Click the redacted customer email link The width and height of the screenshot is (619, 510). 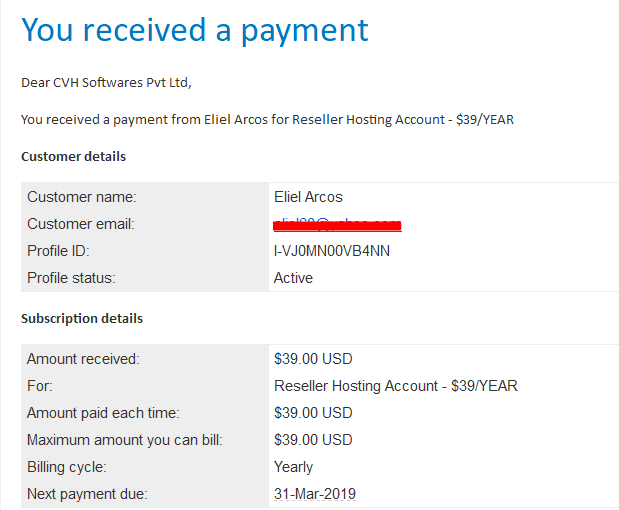(x=338, y=225)
